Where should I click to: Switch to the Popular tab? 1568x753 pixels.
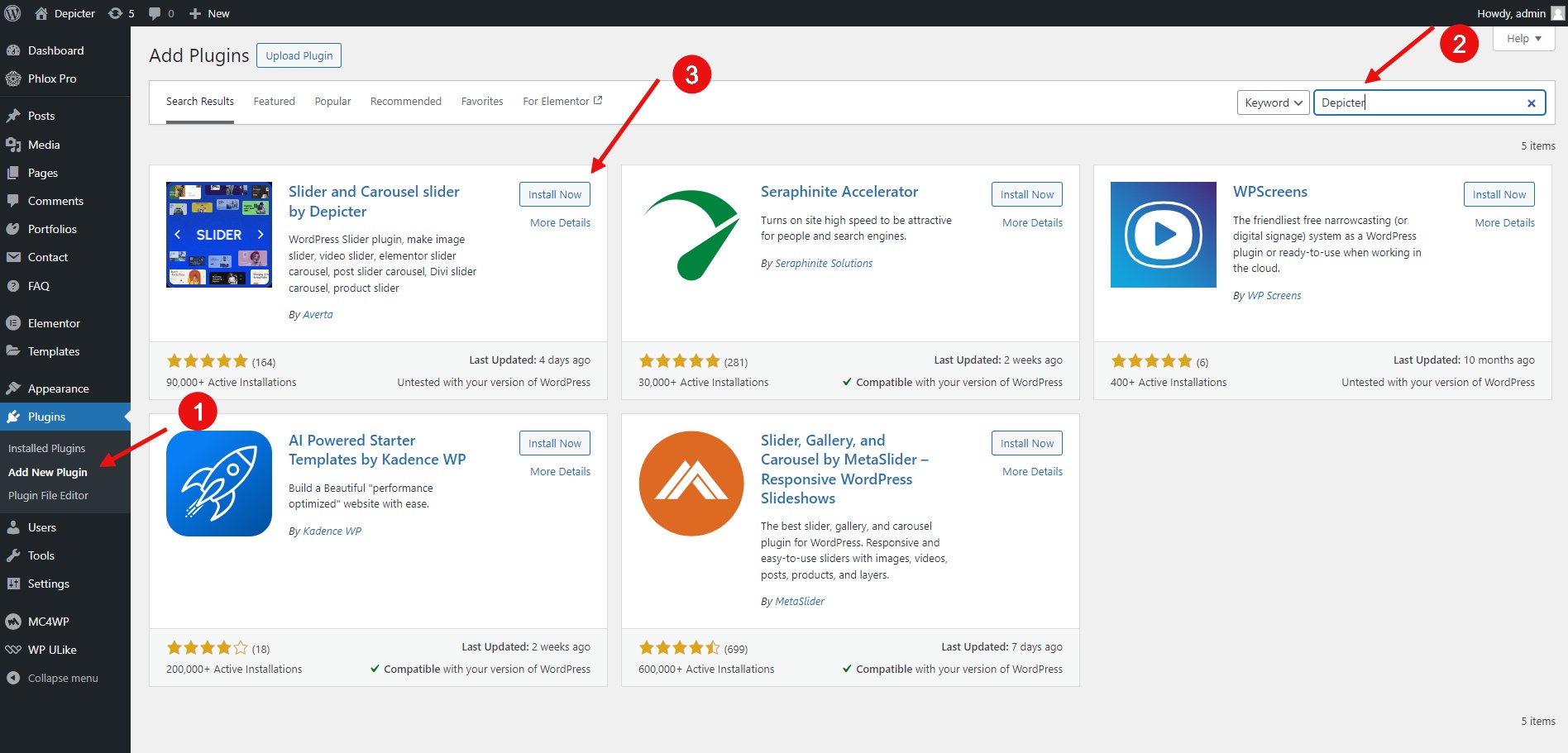[332, 102]
